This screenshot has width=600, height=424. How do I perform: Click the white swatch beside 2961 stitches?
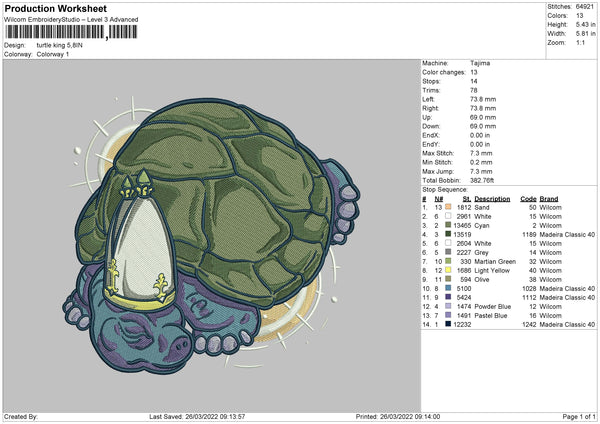coord(448,216)
